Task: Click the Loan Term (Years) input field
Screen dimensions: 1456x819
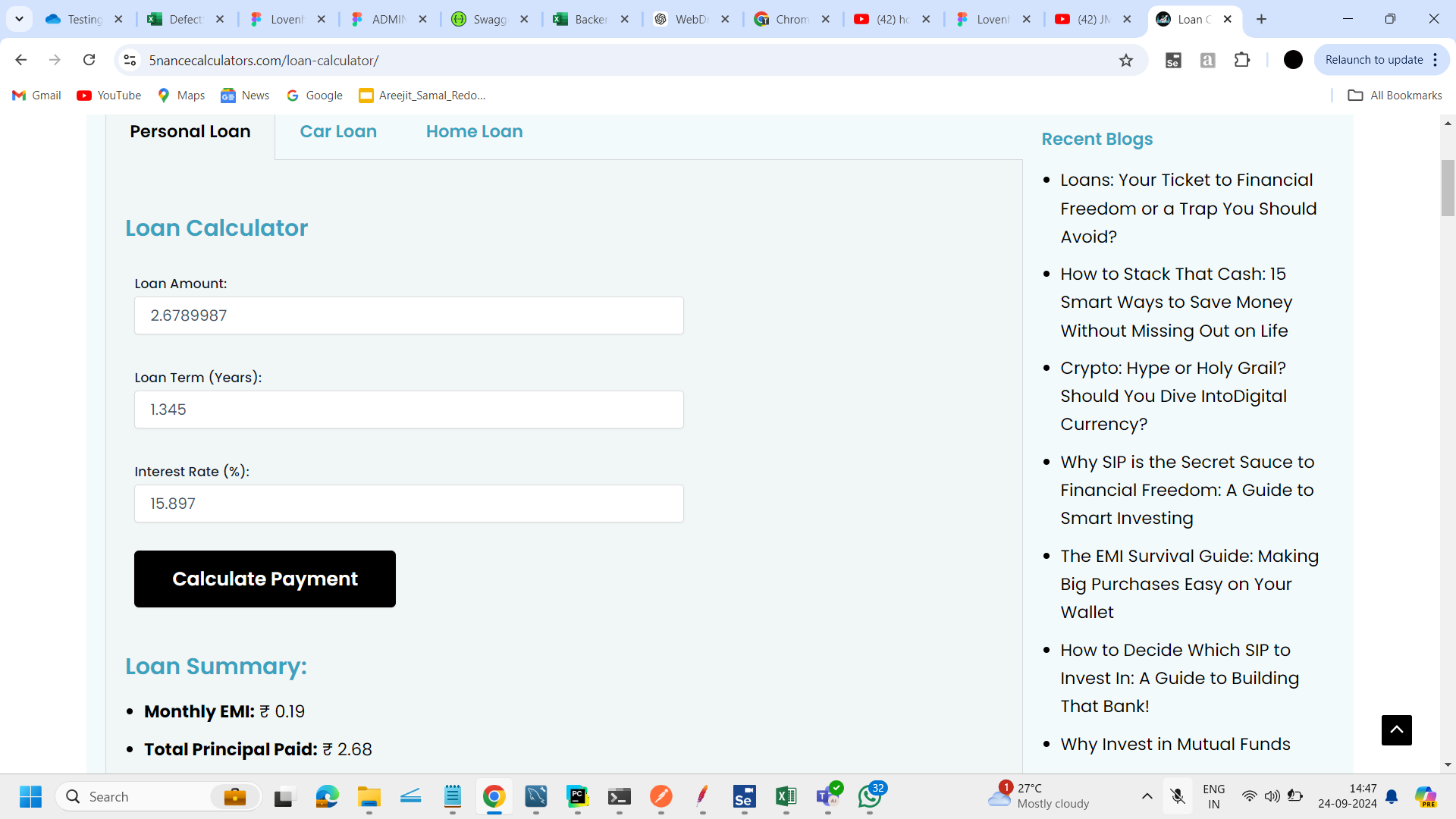Action: [x=409, y=409]
